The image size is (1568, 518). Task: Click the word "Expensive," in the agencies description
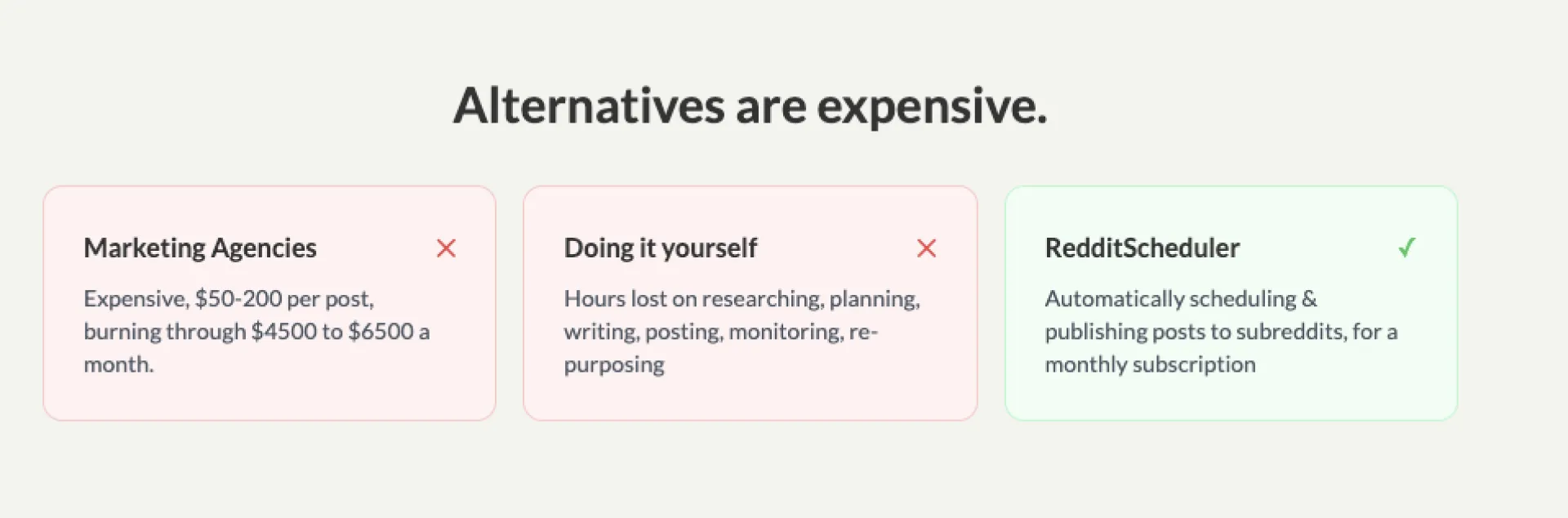point(136,299)
